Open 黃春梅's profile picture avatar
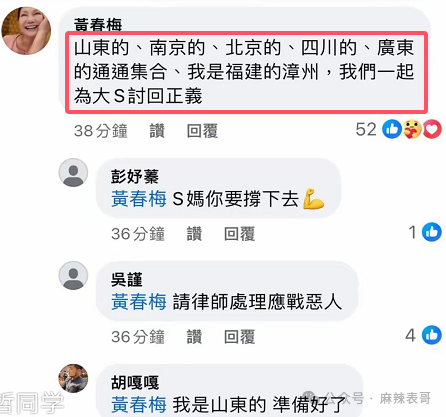 26,31
